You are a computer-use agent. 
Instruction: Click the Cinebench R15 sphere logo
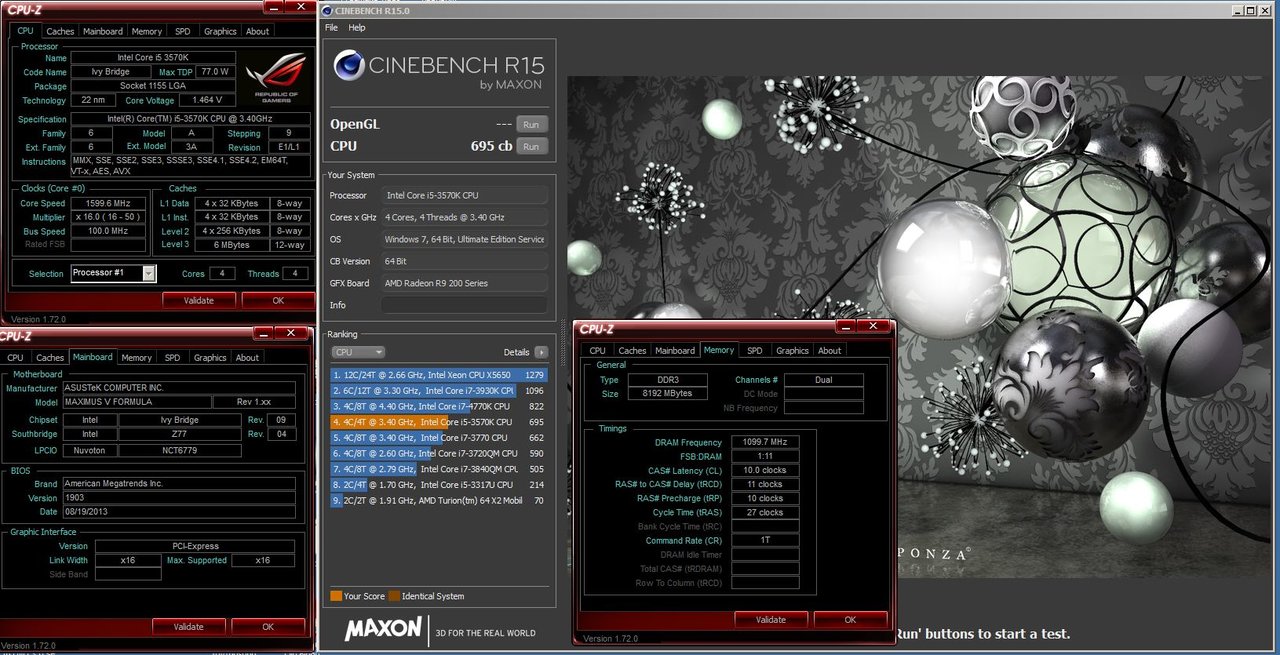[349, 66]
